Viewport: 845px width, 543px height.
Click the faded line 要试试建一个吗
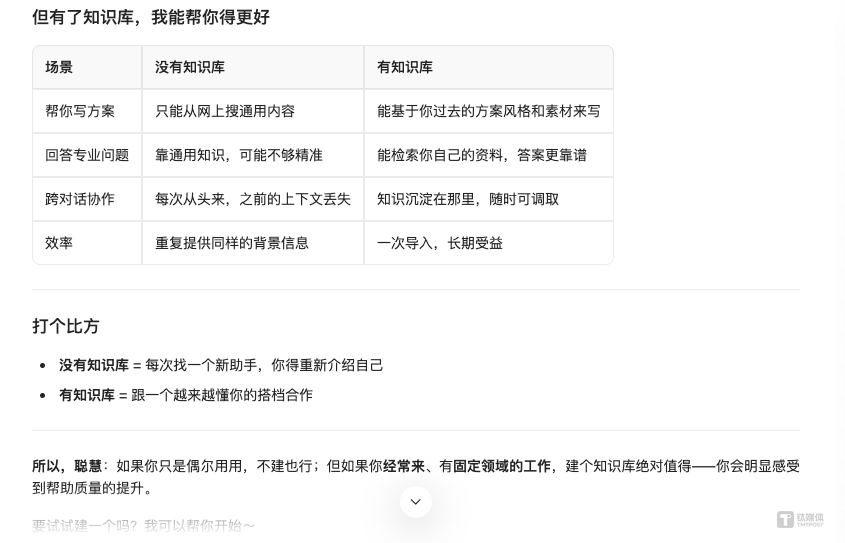click(x=144, y=525)
